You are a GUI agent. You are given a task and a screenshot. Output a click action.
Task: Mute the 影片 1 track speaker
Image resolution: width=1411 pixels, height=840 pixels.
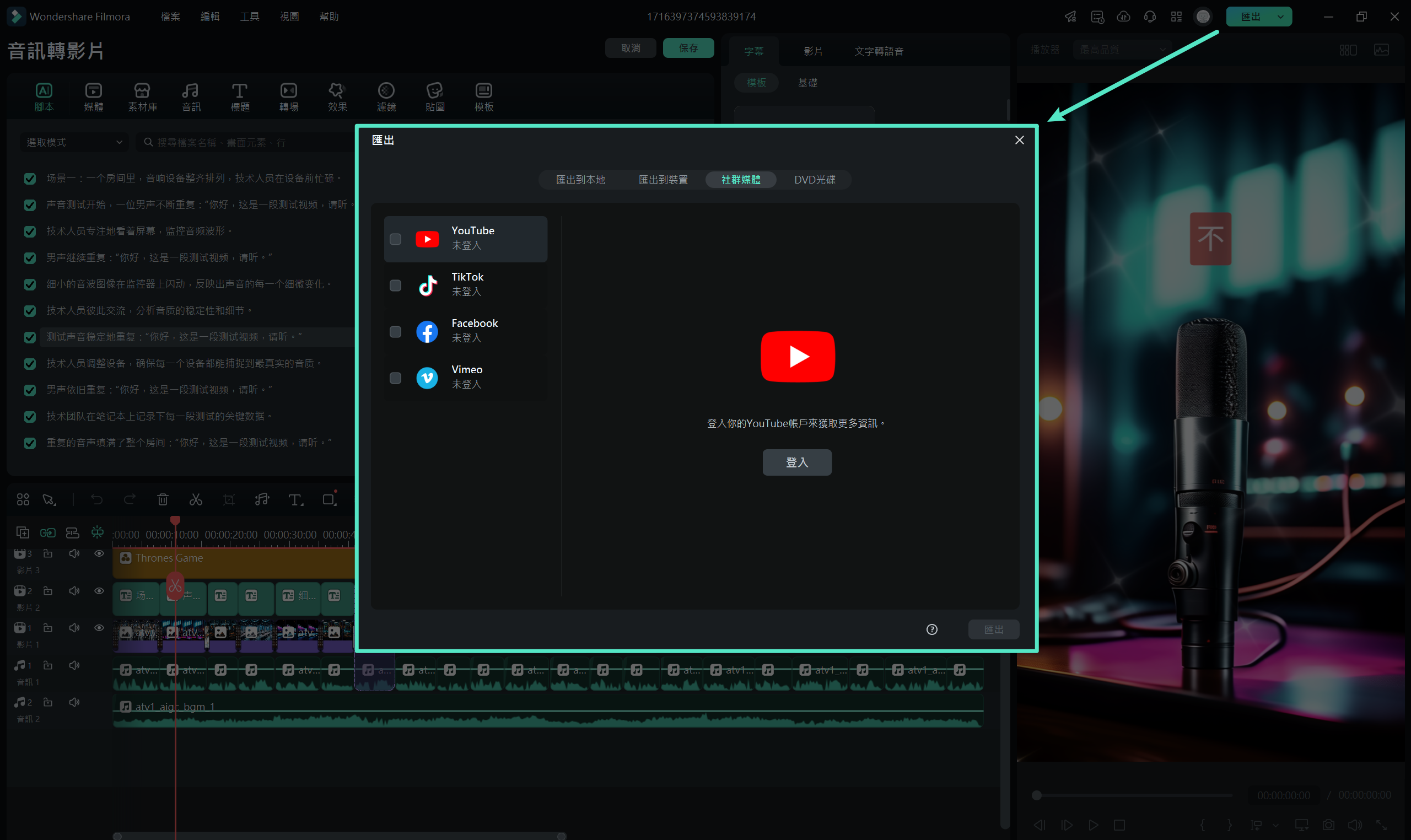coord(74,628)
